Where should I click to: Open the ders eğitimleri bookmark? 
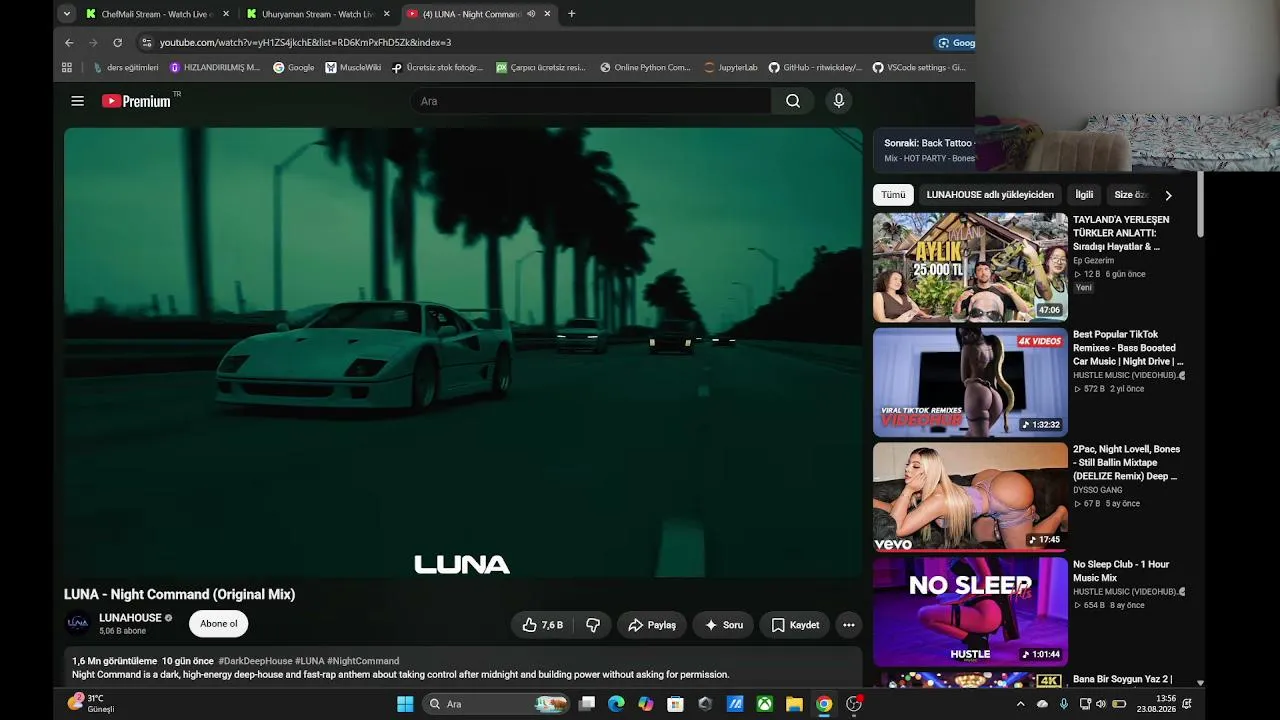tap(126, 68)
